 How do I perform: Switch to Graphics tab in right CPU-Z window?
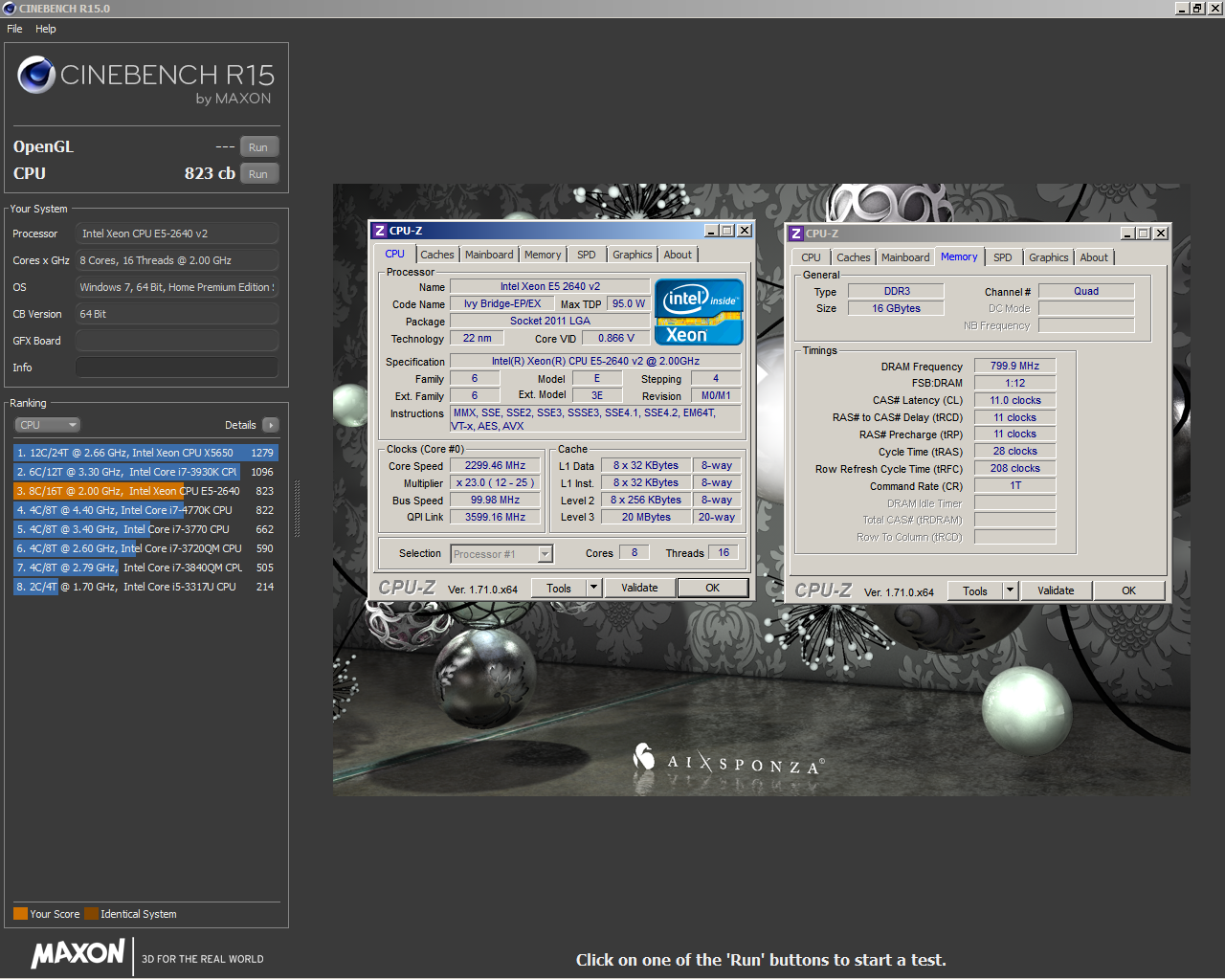coord(1049,257)
